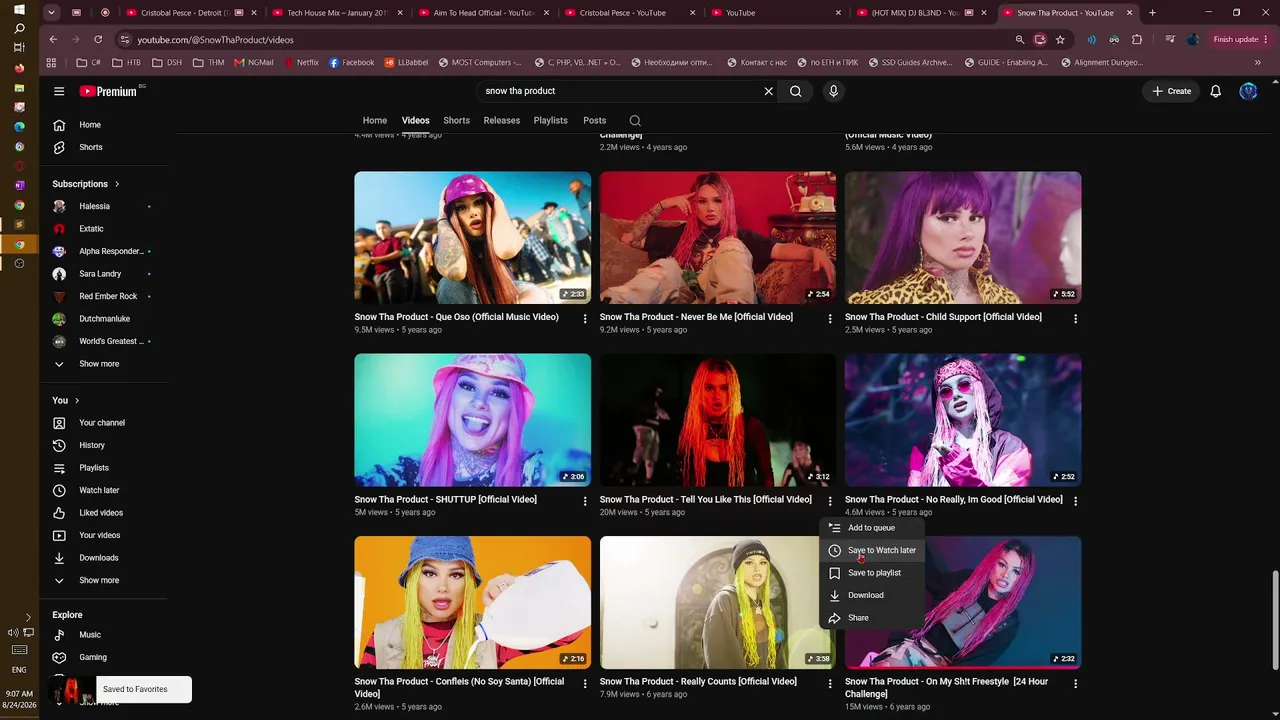Click the Create button

tap(1172, 91)
